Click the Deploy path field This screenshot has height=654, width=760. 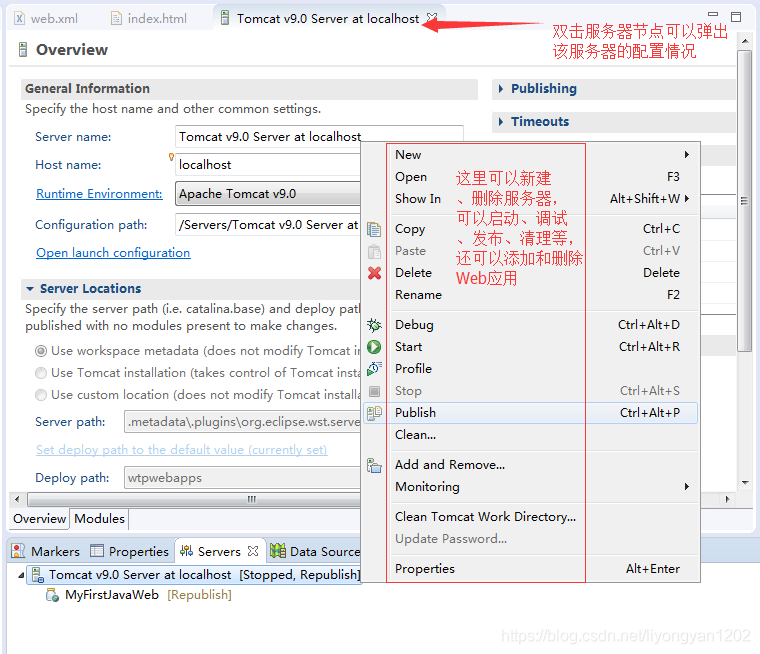pos(242,478)
